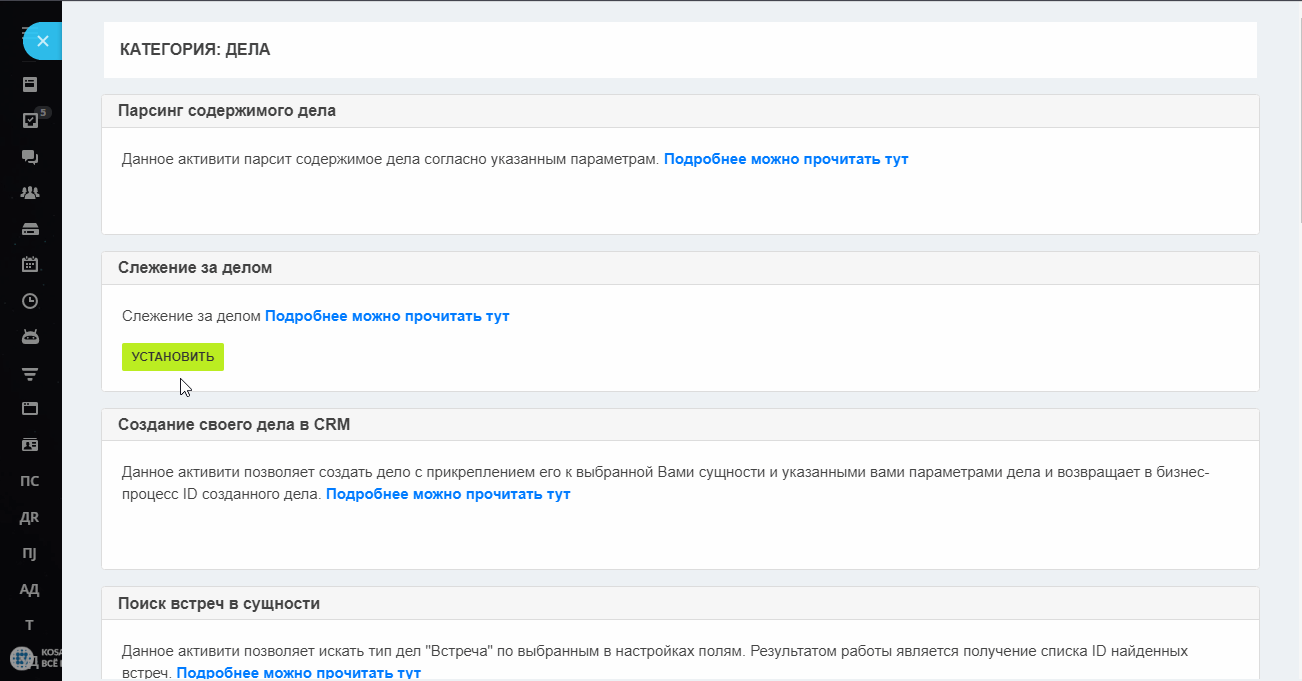Select the ПС sidebar item
1302x681 pixels.
click(x=30, y=481)
